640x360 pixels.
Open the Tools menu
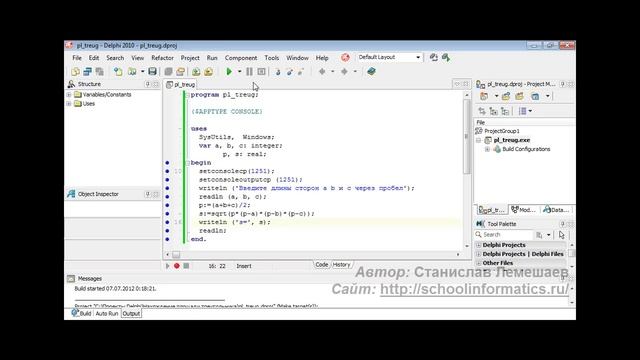271,58
